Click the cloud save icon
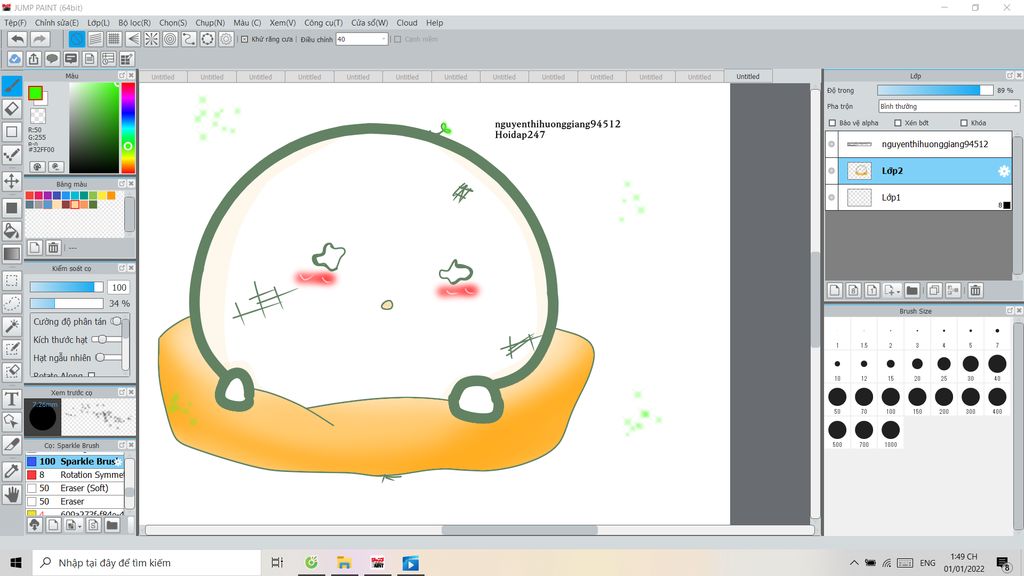Viewport: 1024px width, 576px height. point(14,59)
